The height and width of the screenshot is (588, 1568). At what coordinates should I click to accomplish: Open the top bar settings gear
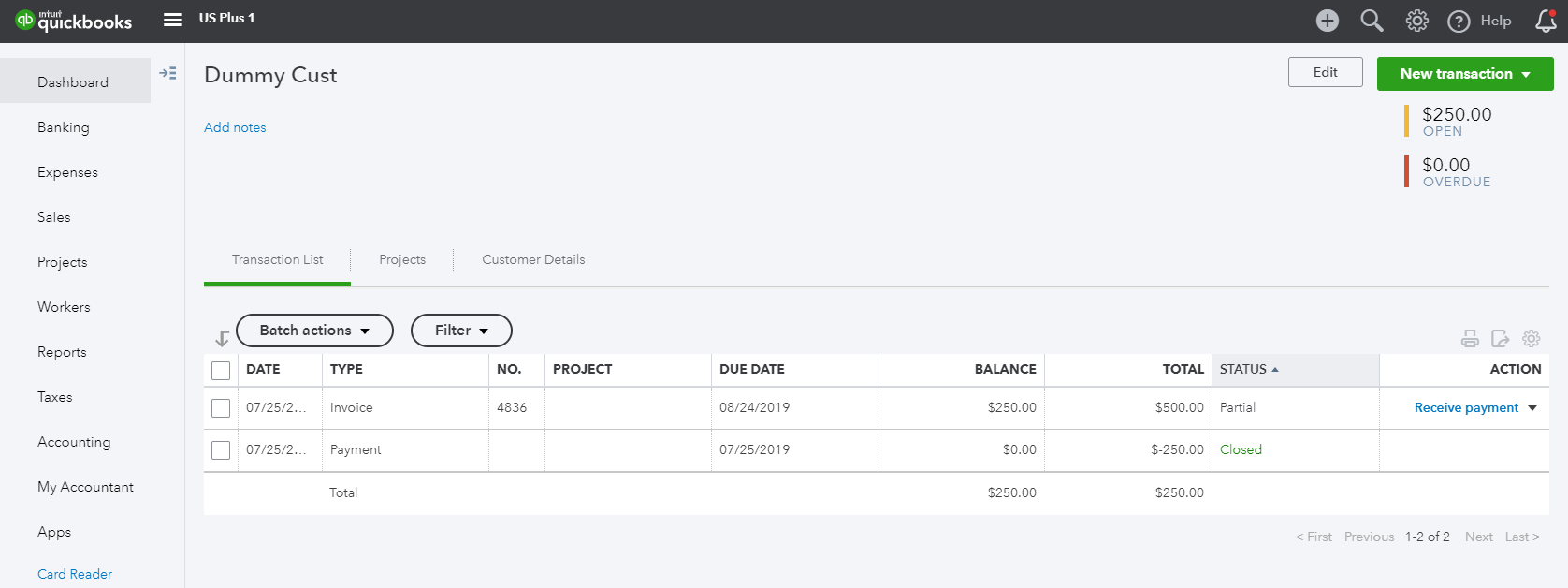coord(1416,21)
